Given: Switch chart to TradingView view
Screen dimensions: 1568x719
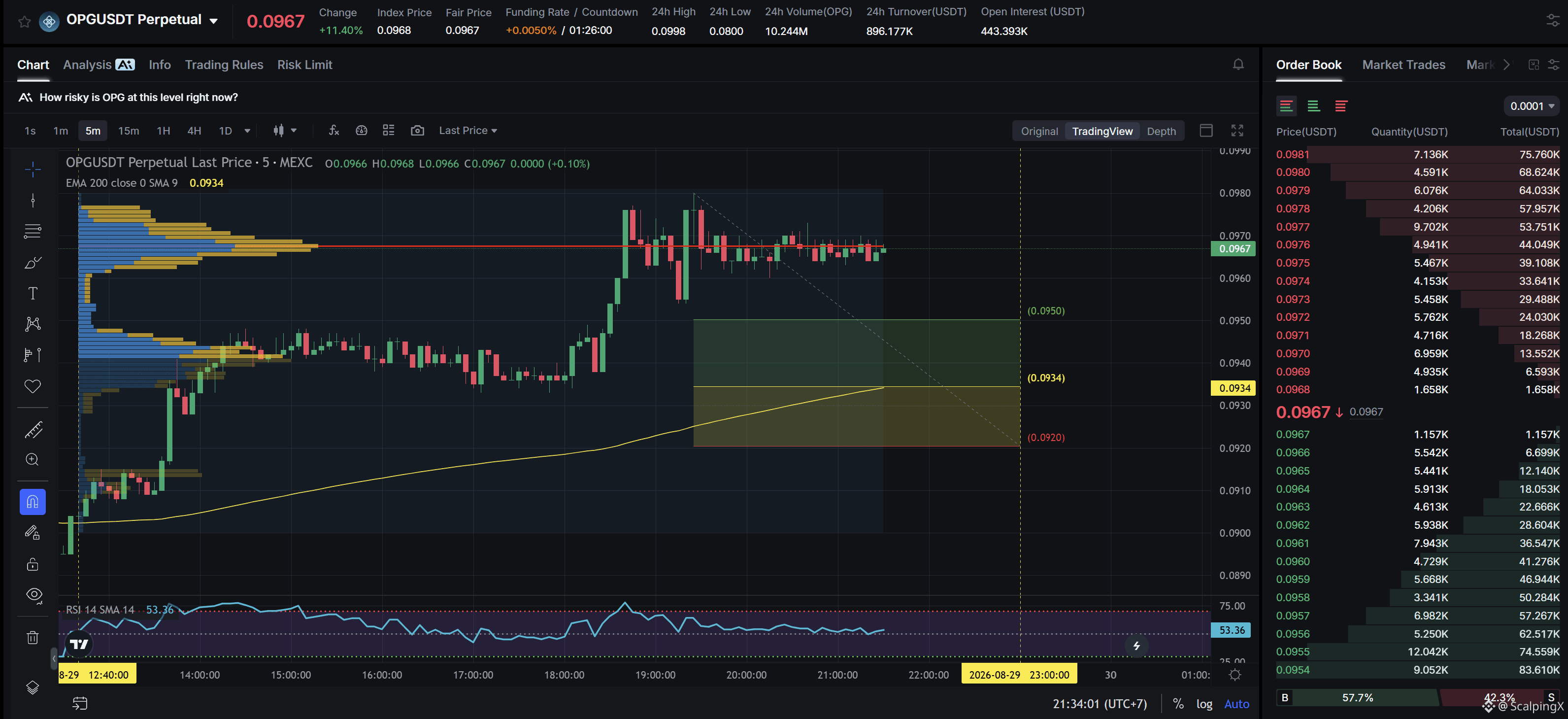Looking at the screenshot, I should click(1102, 131).
